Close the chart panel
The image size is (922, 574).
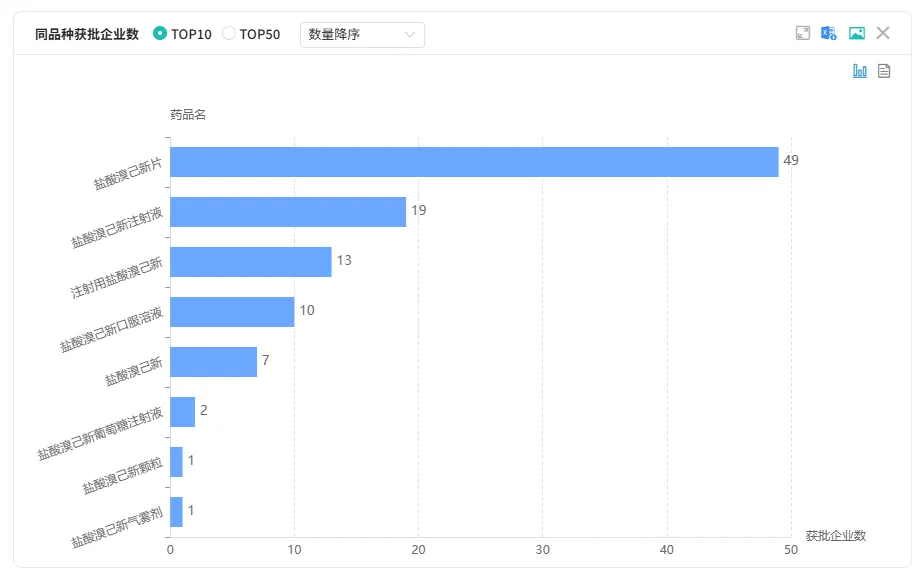click(x=883, y=33)
